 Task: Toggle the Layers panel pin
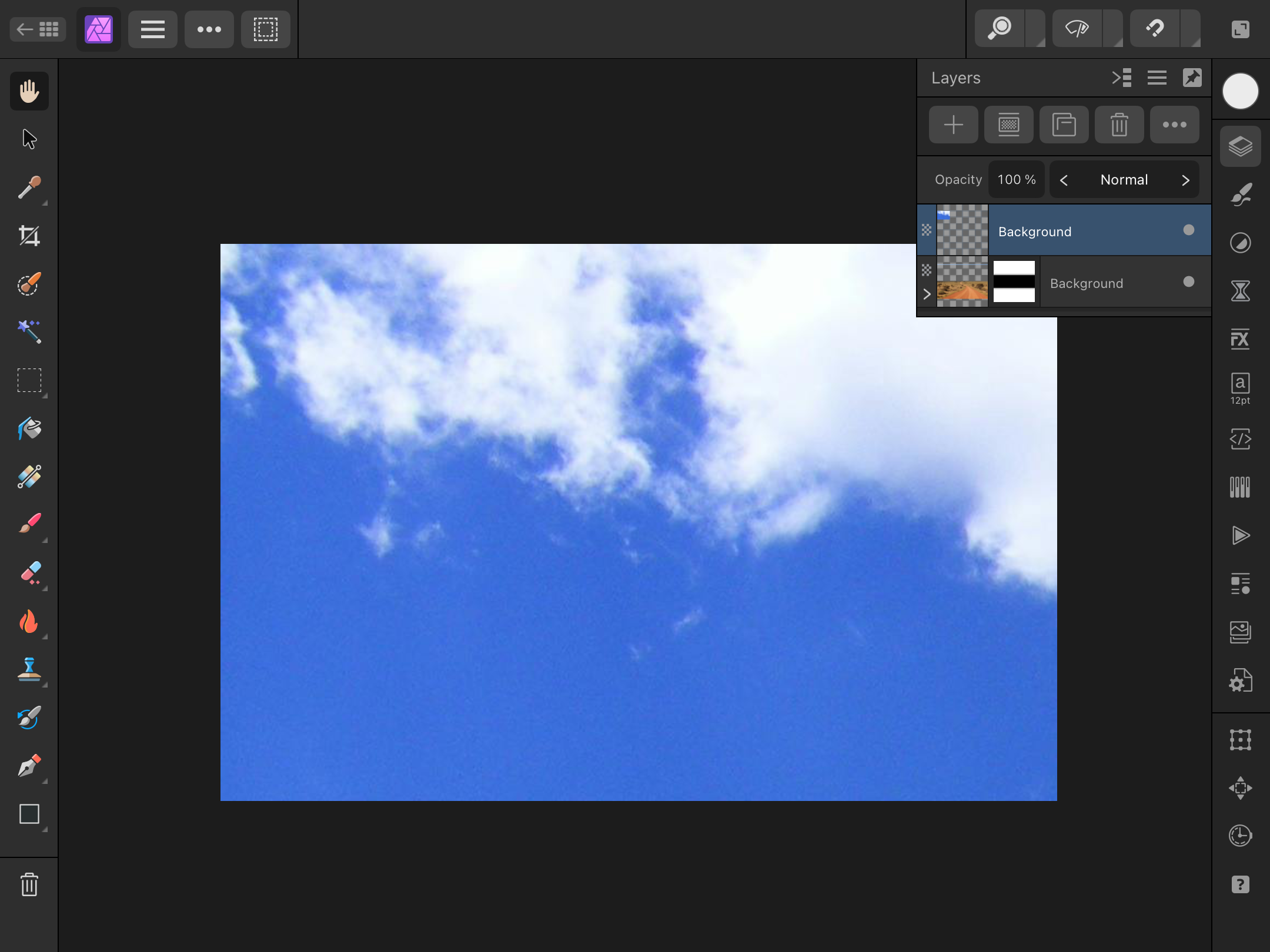(1192, 78)
